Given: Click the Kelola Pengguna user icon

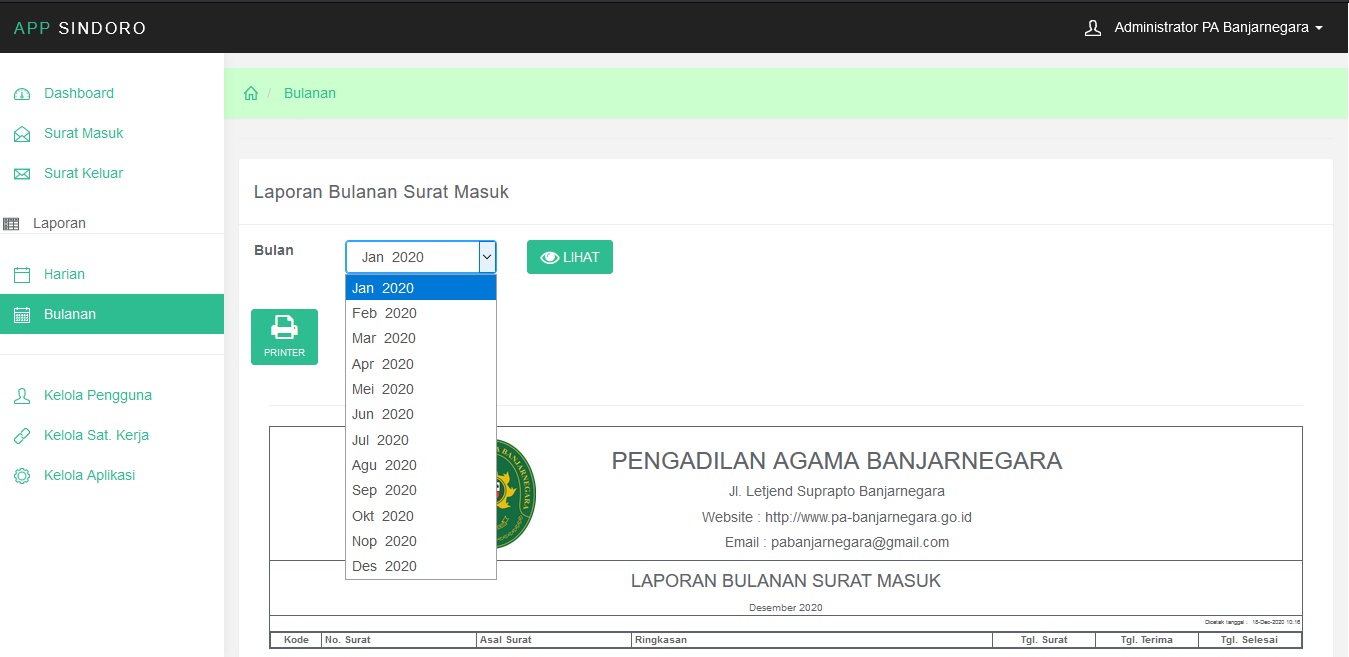Looking at the screenshot, I should [x=22, y=396].
